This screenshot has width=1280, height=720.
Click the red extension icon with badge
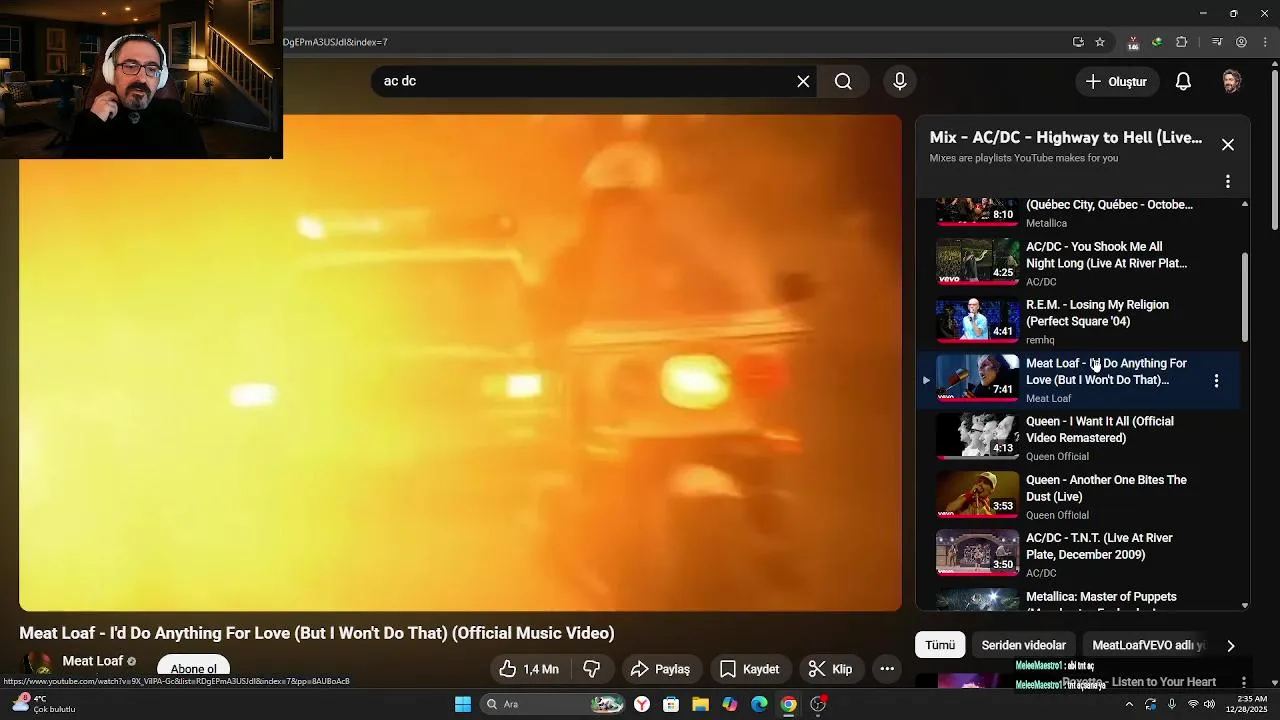tap(1133, 42)
